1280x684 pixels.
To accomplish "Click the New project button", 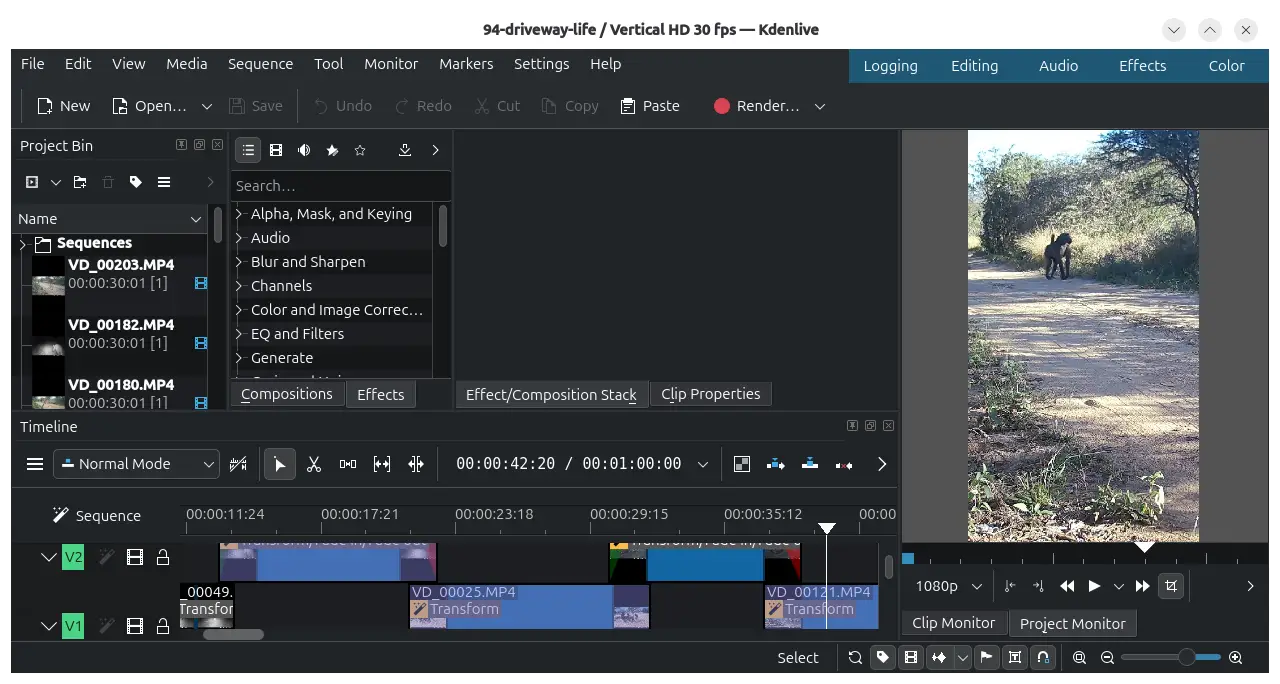I will pyautogui.click(x=63, y=106).
